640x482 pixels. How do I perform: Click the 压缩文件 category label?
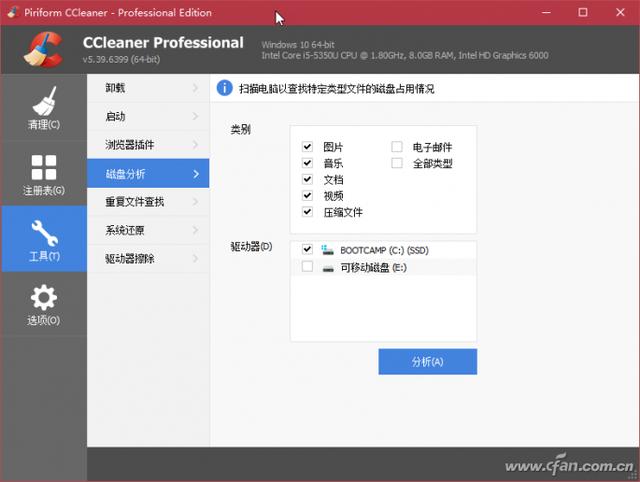click(x=343, y=212)
